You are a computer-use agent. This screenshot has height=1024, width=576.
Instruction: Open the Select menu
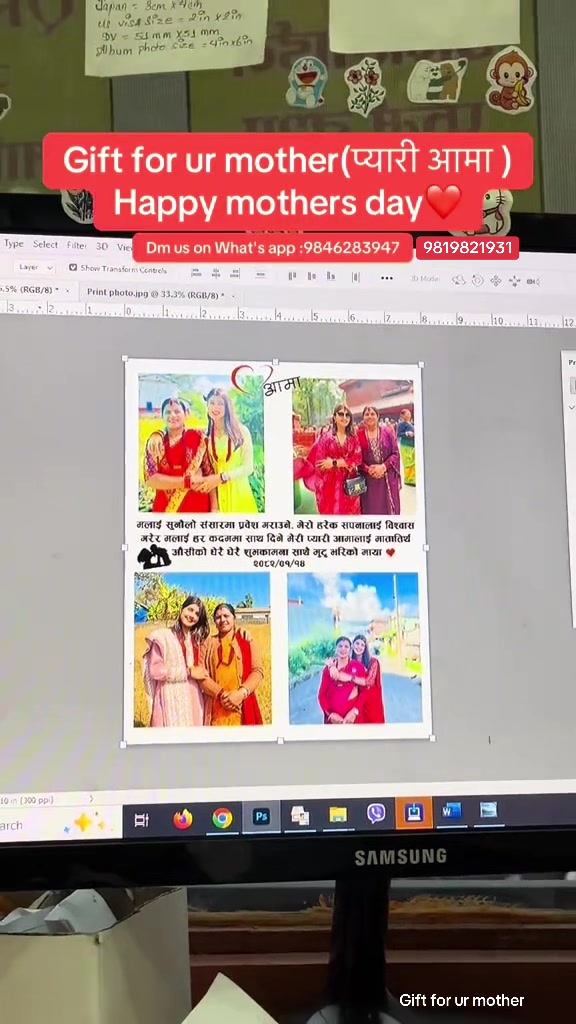point(46,244)
